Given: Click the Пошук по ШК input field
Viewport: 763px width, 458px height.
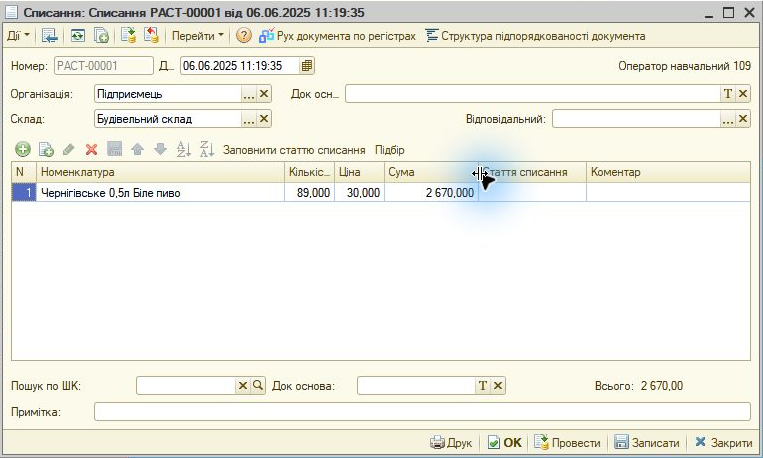Looking at the screenshot, I should click(x=186, y=386).
